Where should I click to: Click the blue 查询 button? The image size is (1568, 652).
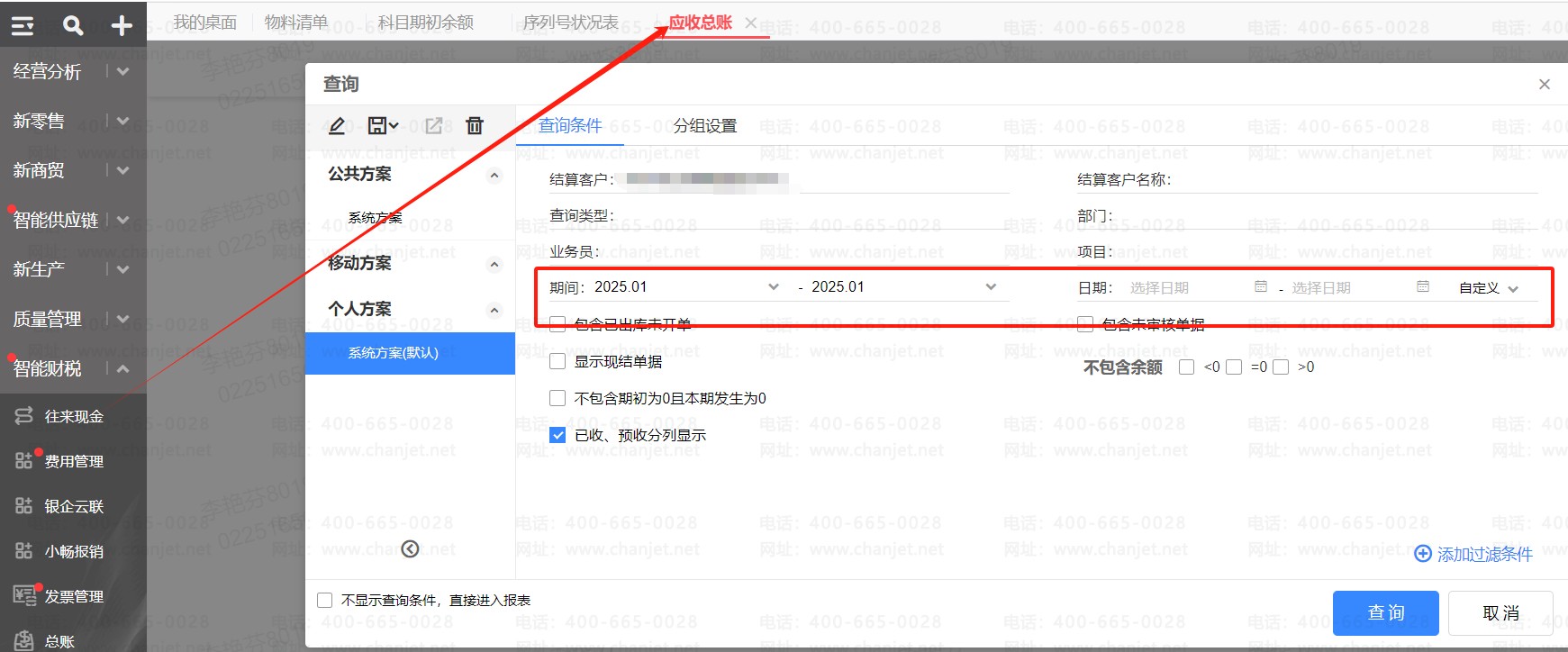[1385, 613]
